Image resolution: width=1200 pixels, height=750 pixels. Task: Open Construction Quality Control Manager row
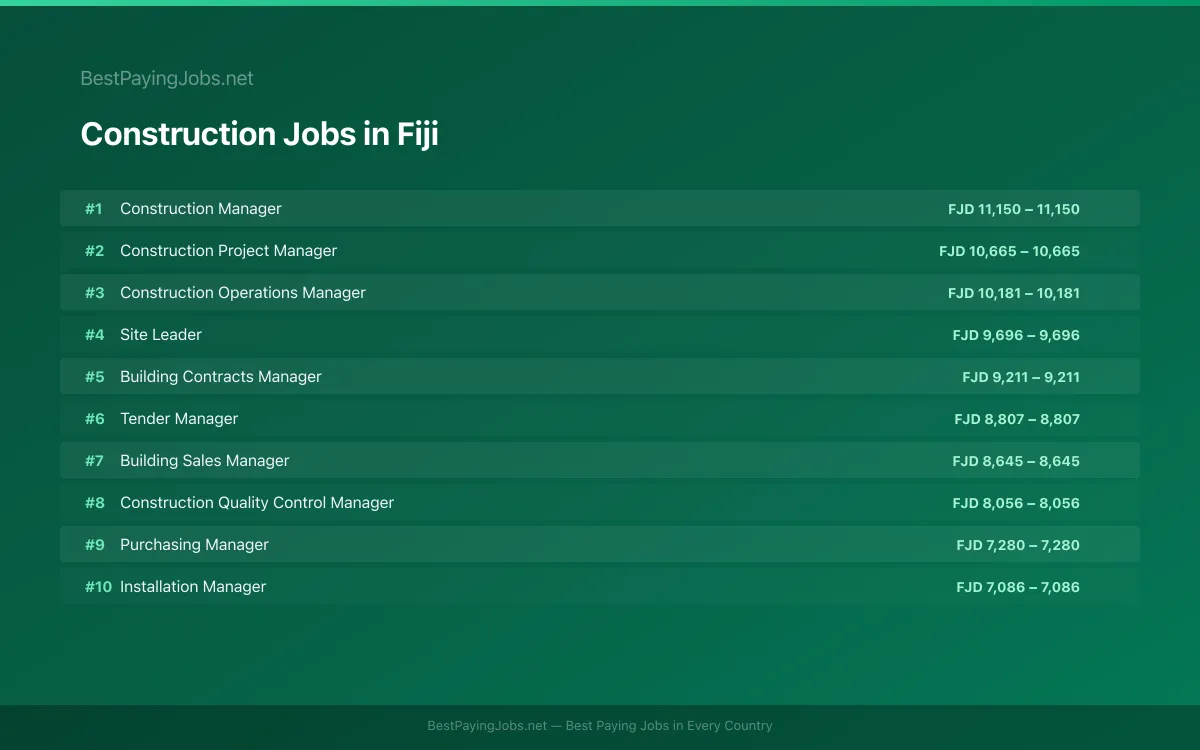click(600, 502)
